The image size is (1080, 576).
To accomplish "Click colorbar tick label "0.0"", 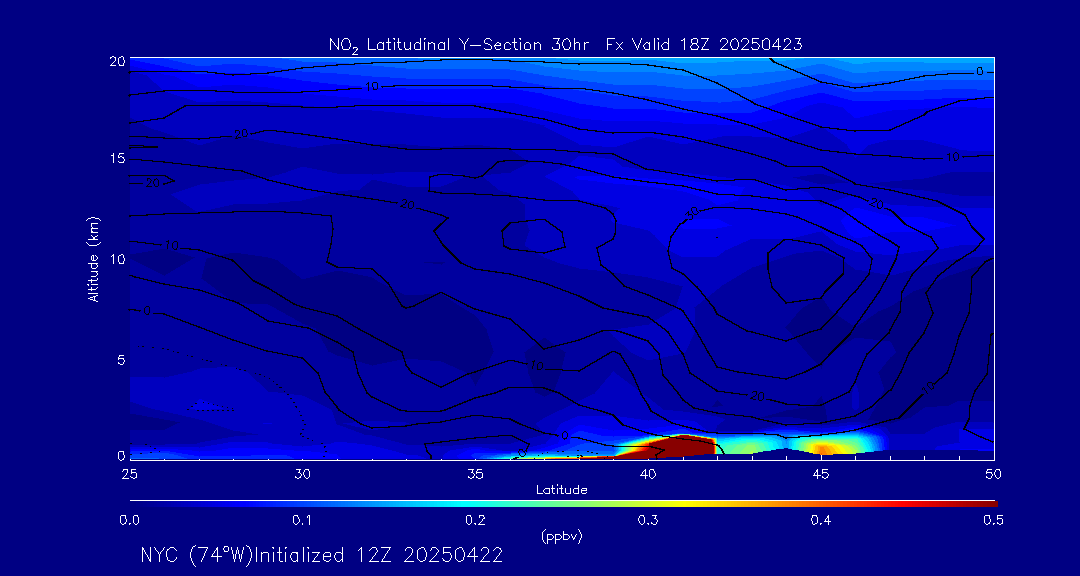I will [129, 520].
